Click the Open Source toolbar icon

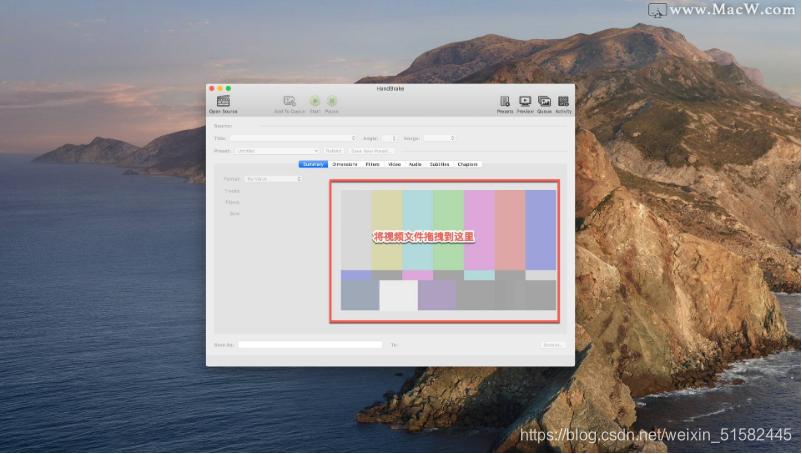pos(223,102)
